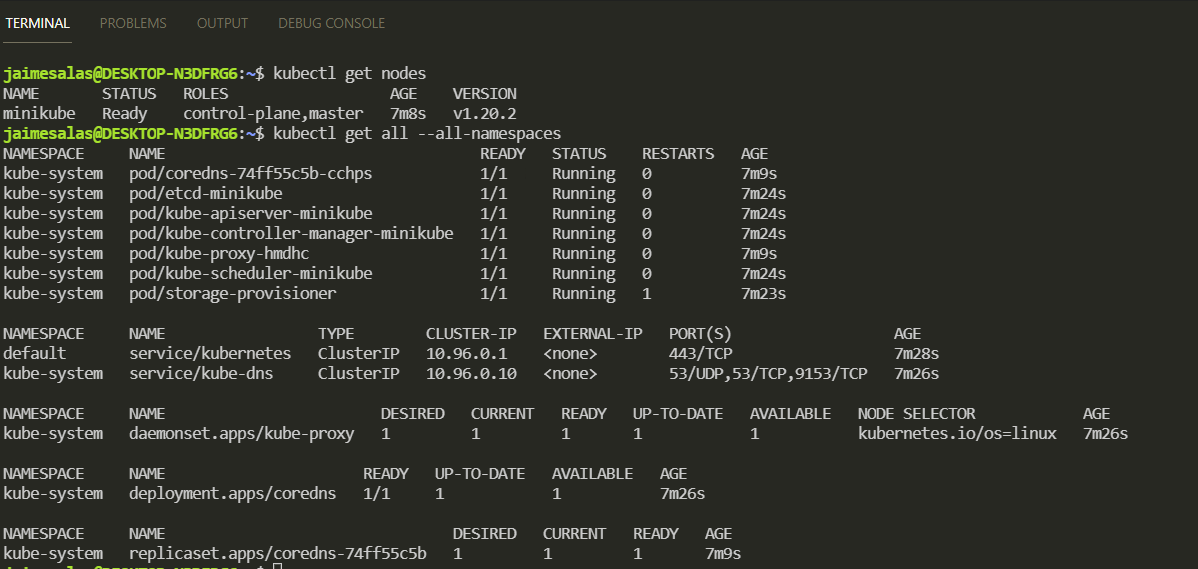1198x569 pixels.
Task: Click cluster IP '10.96.0.10'
Action: click(471, 373)
